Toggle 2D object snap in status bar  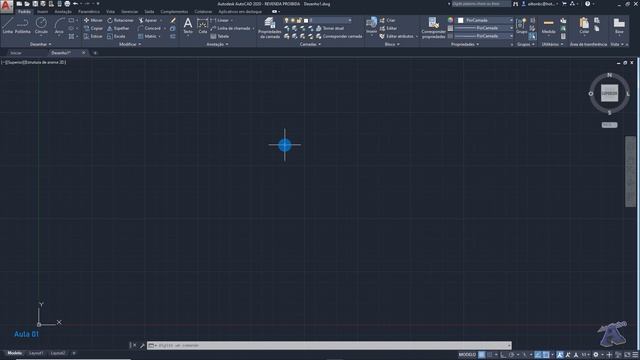point(545,355)
